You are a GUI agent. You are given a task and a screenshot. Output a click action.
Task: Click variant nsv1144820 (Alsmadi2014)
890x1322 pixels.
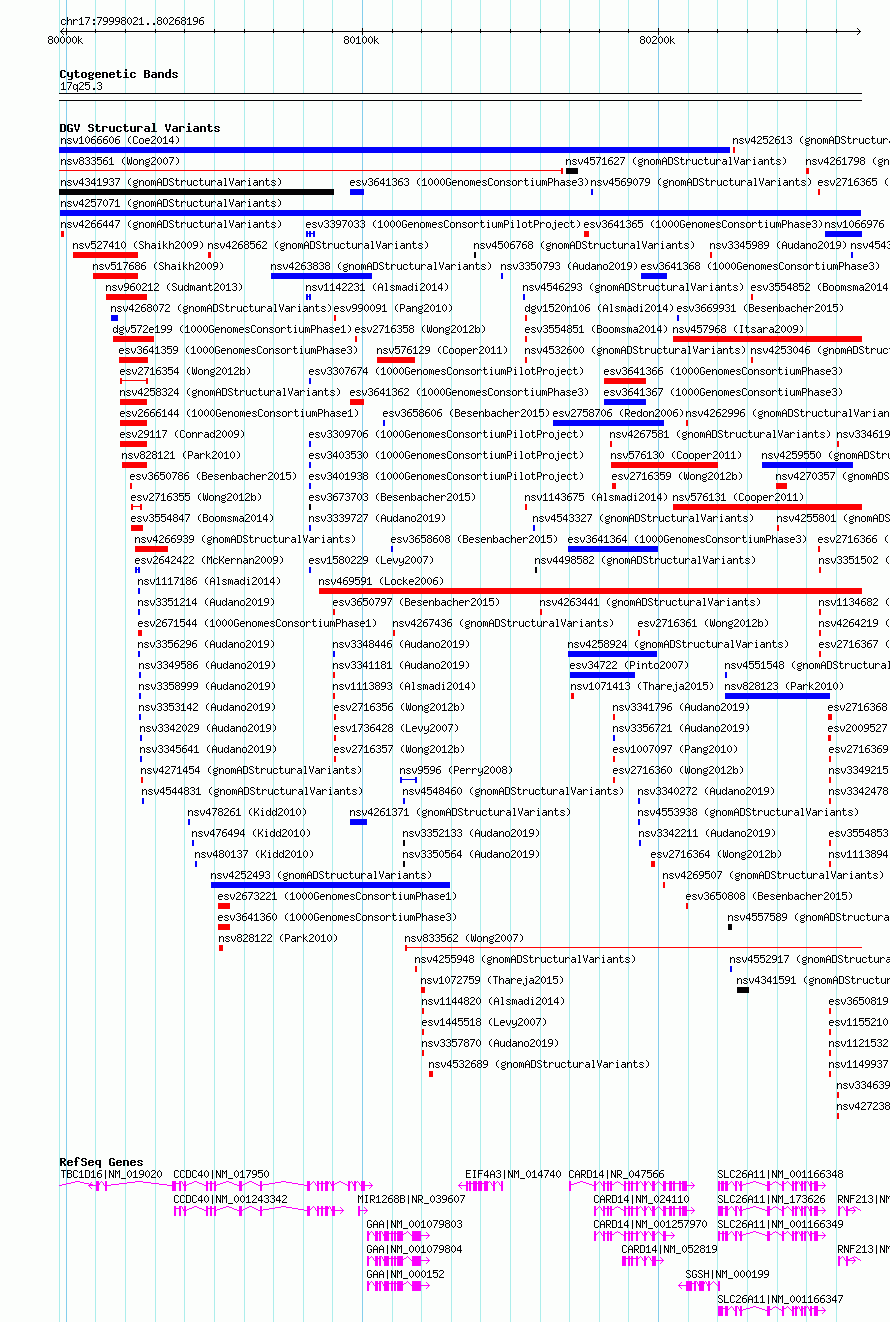(495, 1001)
